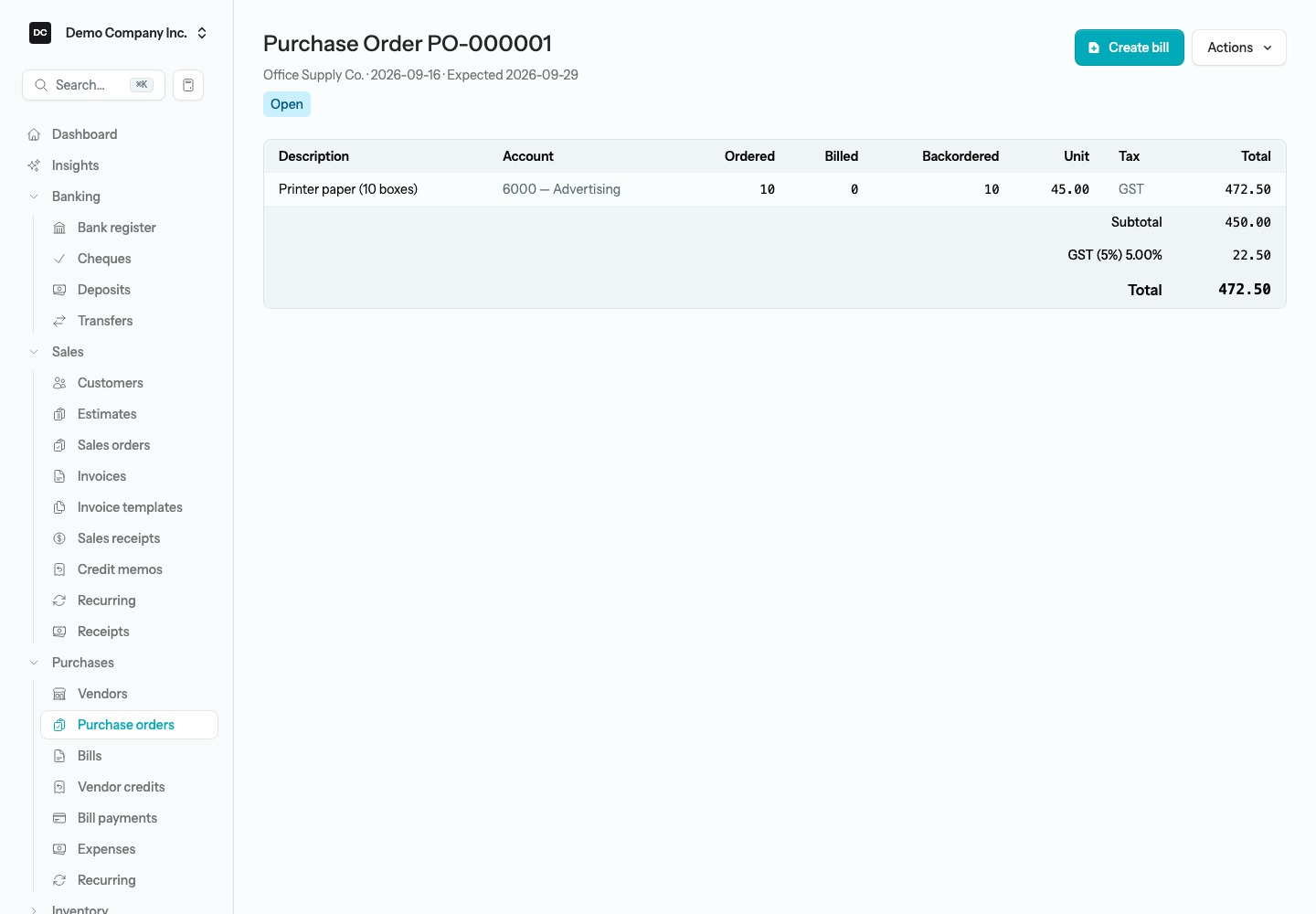Click the 6000 — Advertising account cell
This screenshot has height=914, width=1316.
pyautogui.click(x=561, y=189)
